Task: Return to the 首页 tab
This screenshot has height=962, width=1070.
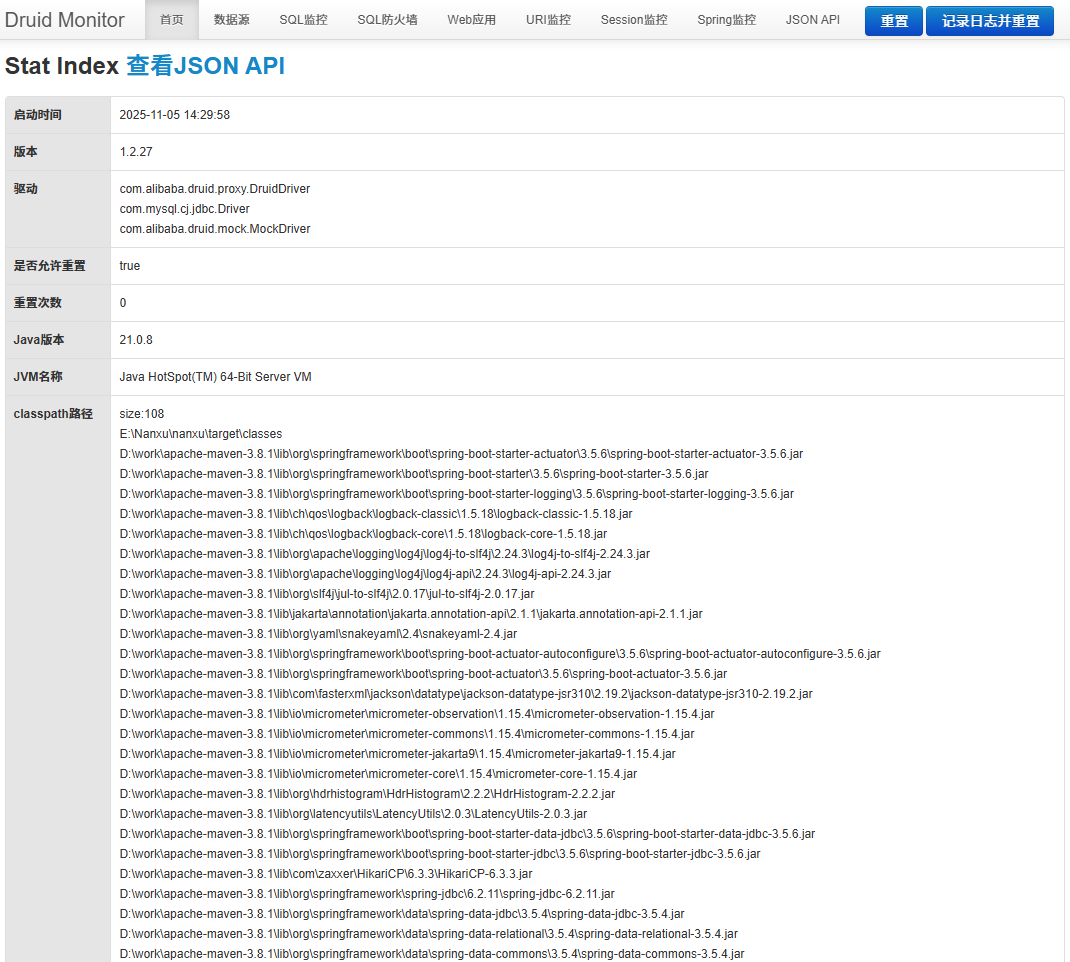Action: click(x=171, y=19)
